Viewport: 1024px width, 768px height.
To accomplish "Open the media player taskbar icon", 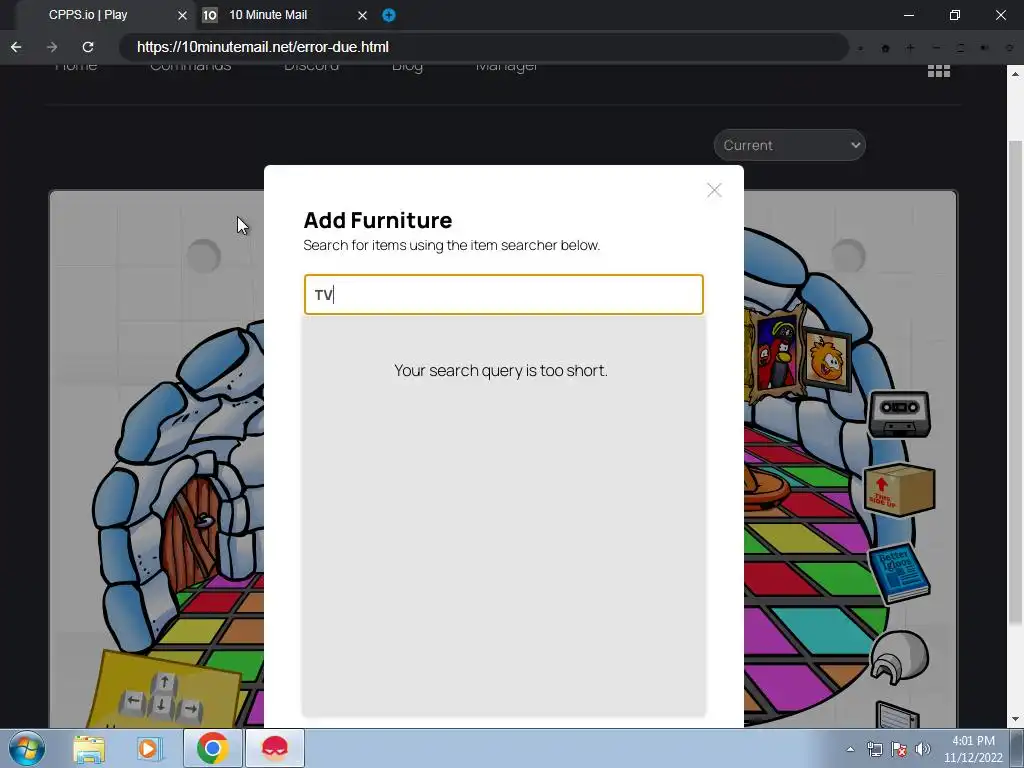I will point(150,748).
